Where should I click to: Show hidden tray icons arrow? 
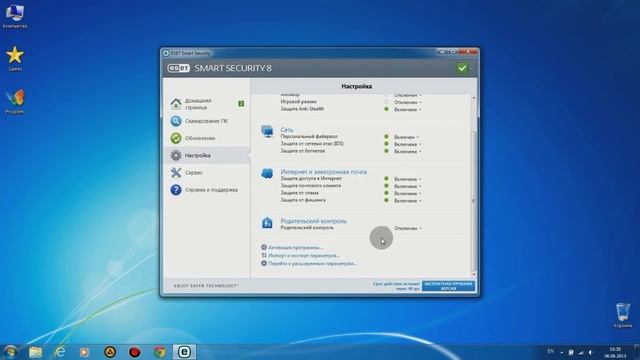(562, 352)
